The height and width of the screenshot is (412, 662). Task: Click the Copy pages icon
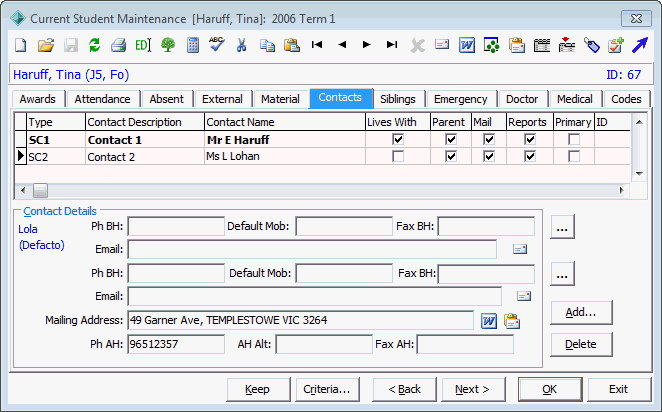pyautogui.click(x=267, y=45)
